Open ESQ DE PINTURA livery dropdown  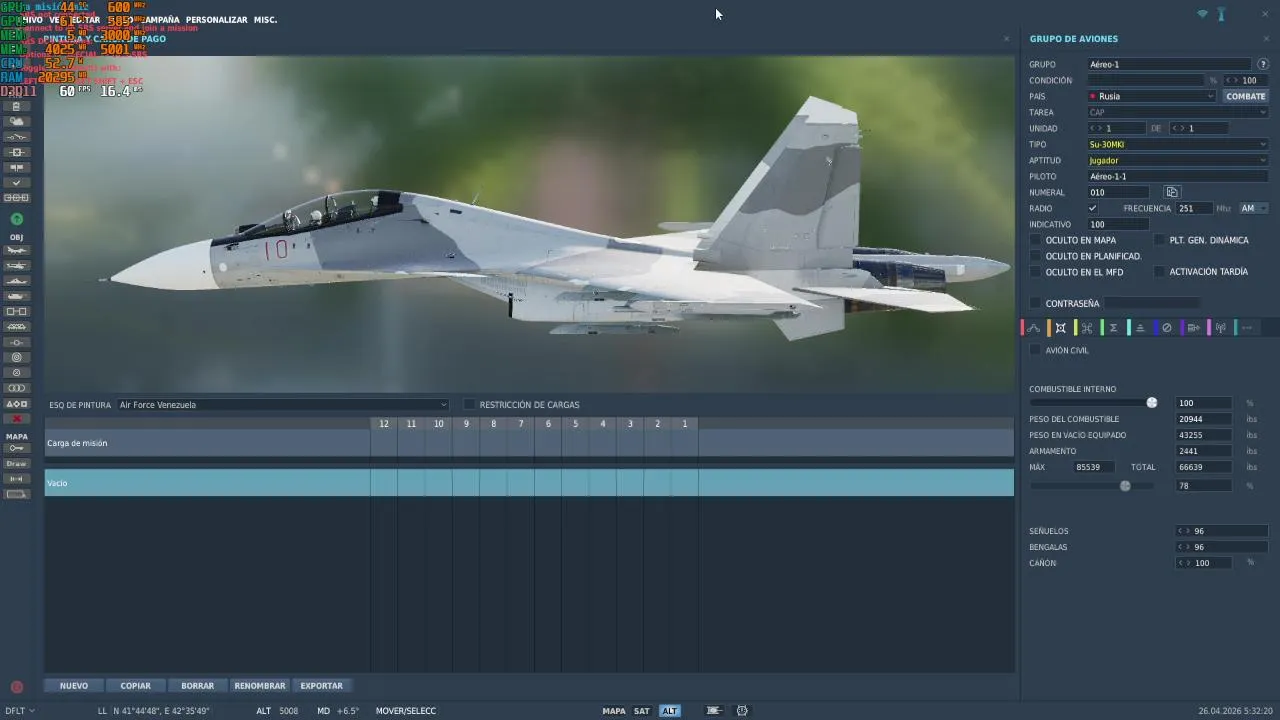(282, 405)
